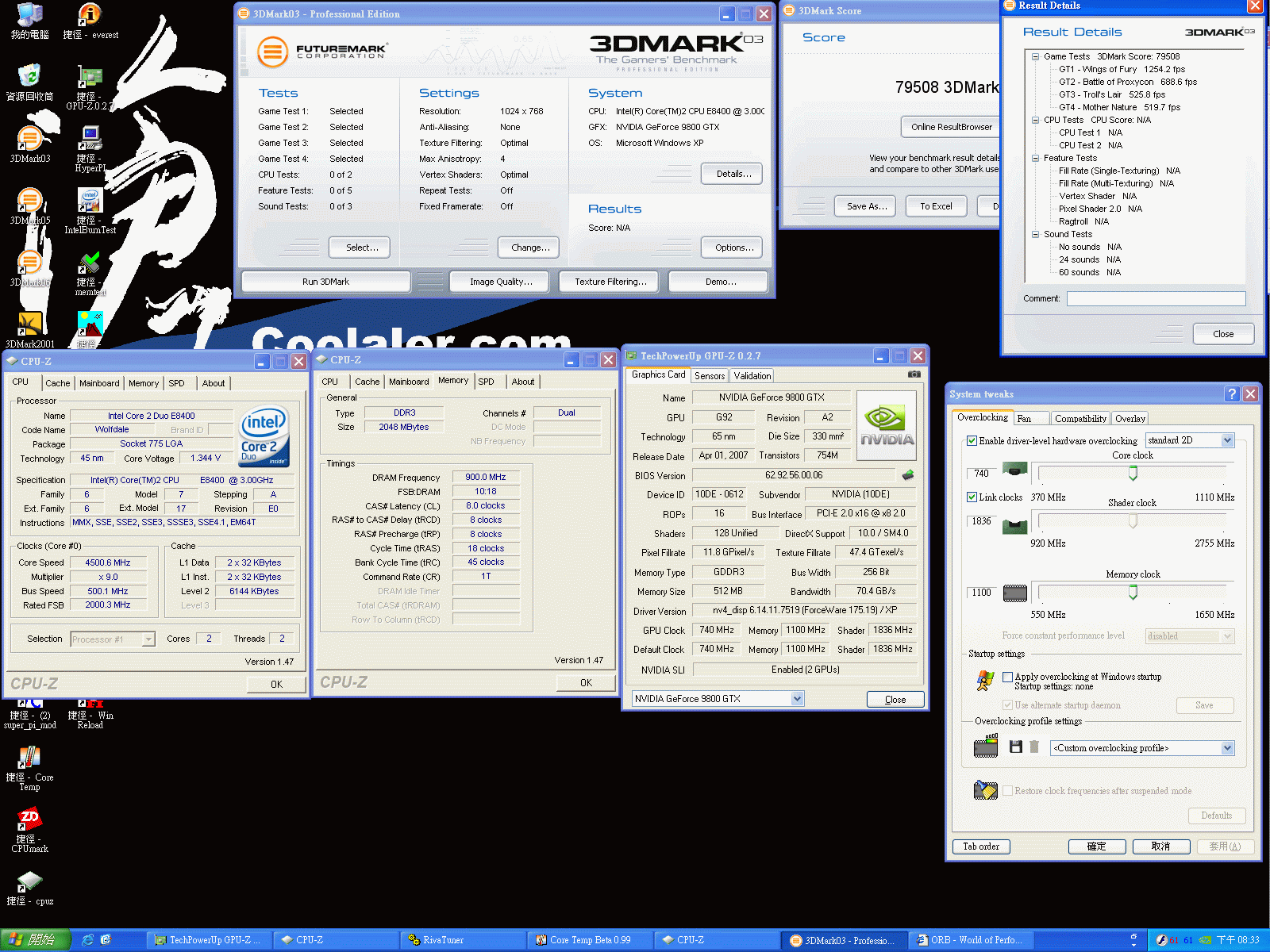Viewport: 1270px width, 952px height.
Task: Open the Processor #1 selection dropdown
Action: tap(148, 639)
